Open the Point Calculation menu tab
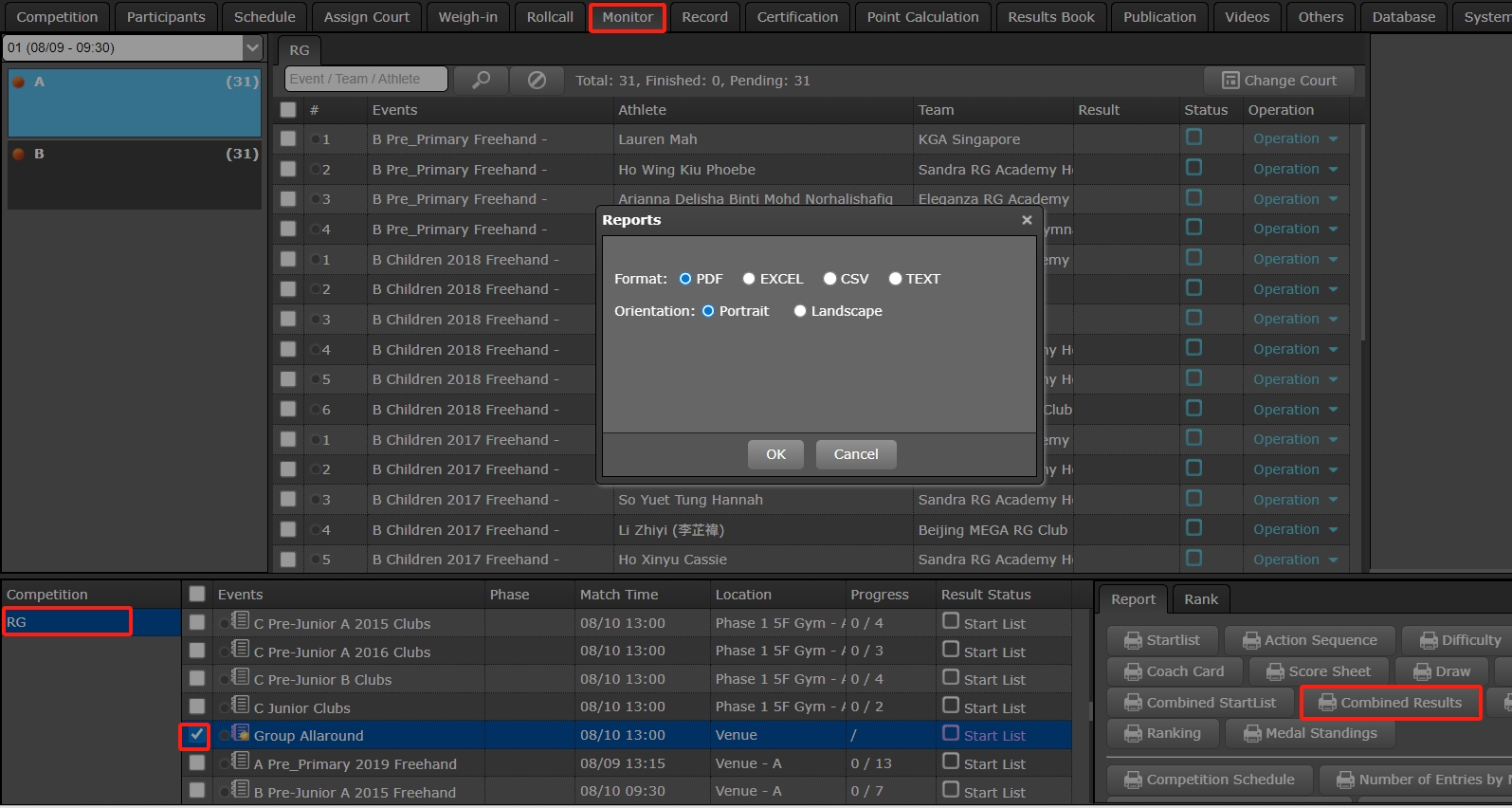This screenshot has width=1512, height=808. pyautogui.click(x=922, y=17)
